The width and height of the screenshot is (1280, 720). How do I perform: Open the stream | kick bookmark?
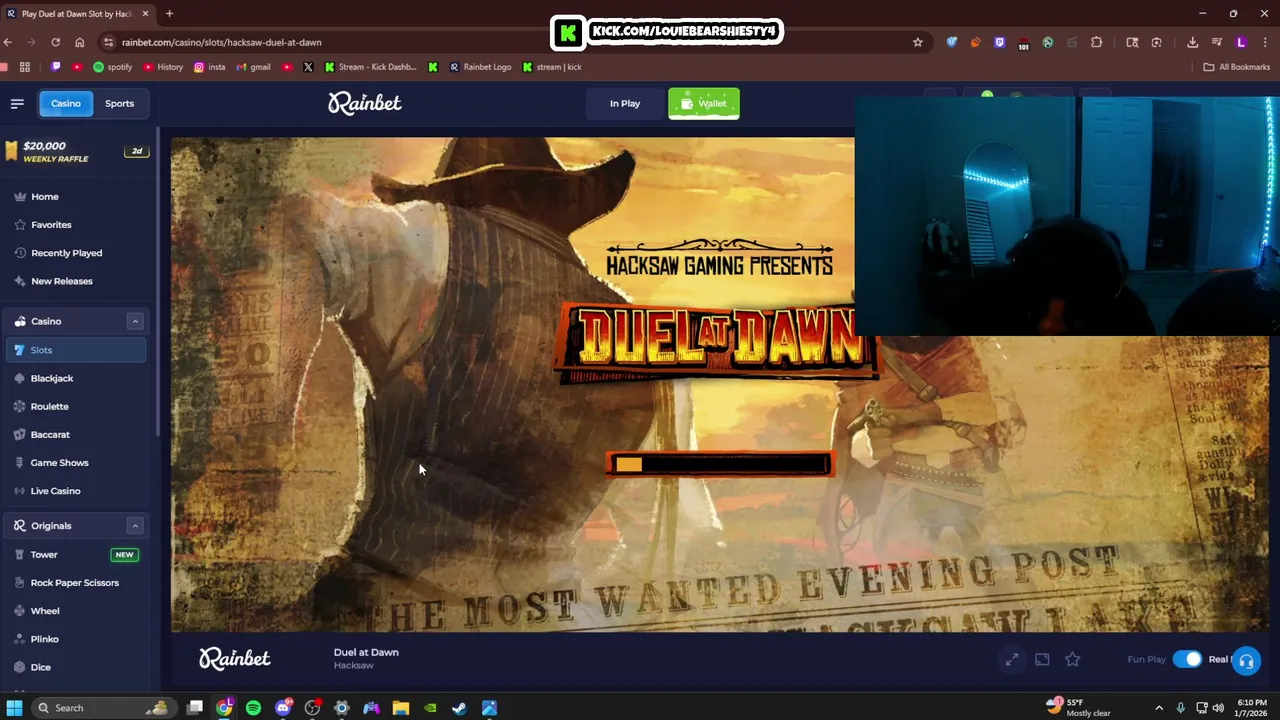click(x=552, y=67)
